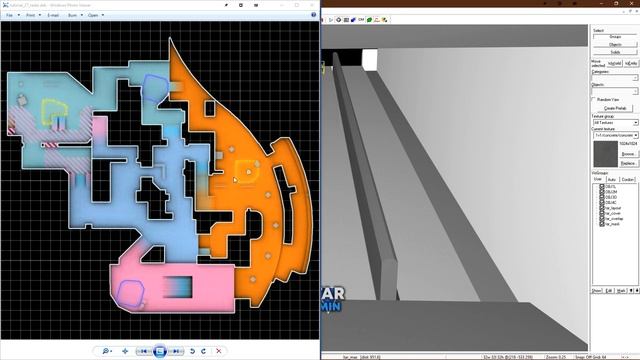Click the Replace texture button
The image size is (640, 360).
(628, 163)
